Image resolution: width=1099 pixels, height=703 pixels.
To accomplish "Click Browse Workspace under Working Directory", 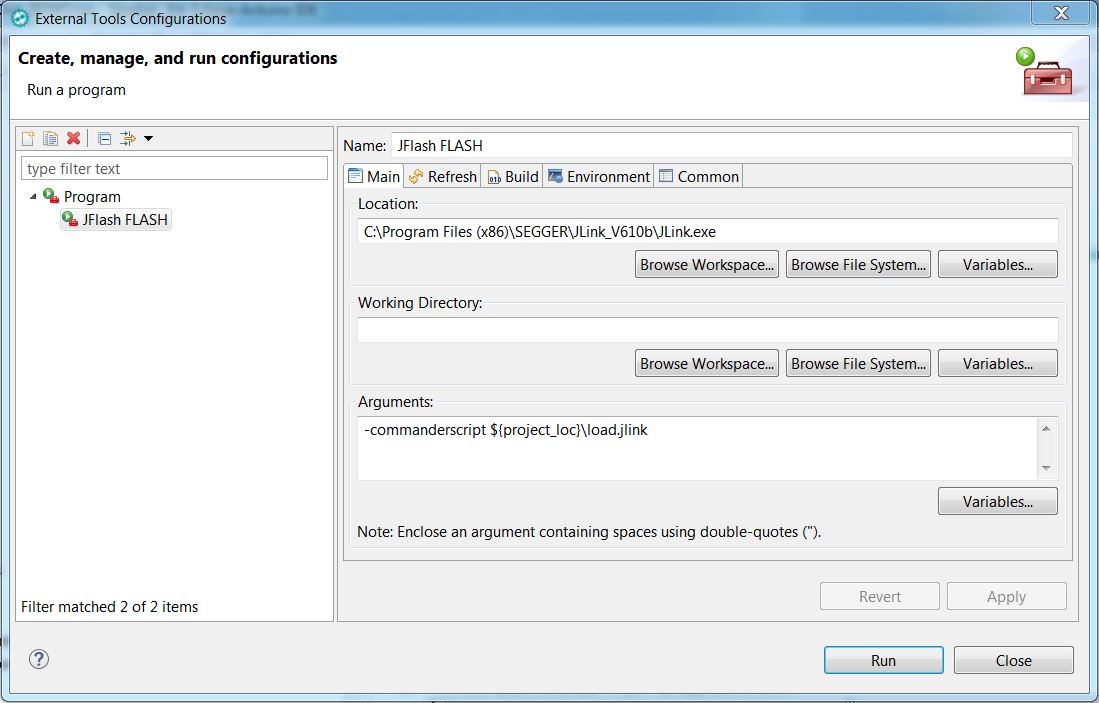I will click(707, 363).
